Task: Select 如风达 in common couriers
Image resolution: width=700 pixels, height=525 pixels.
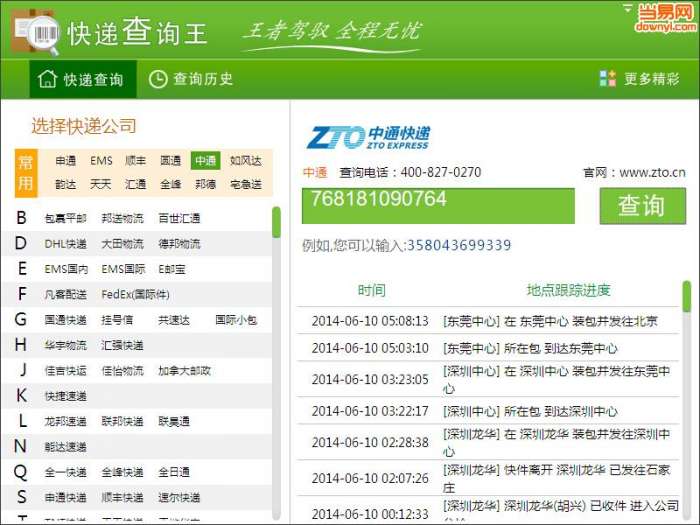Action: [x=246, y=161]
